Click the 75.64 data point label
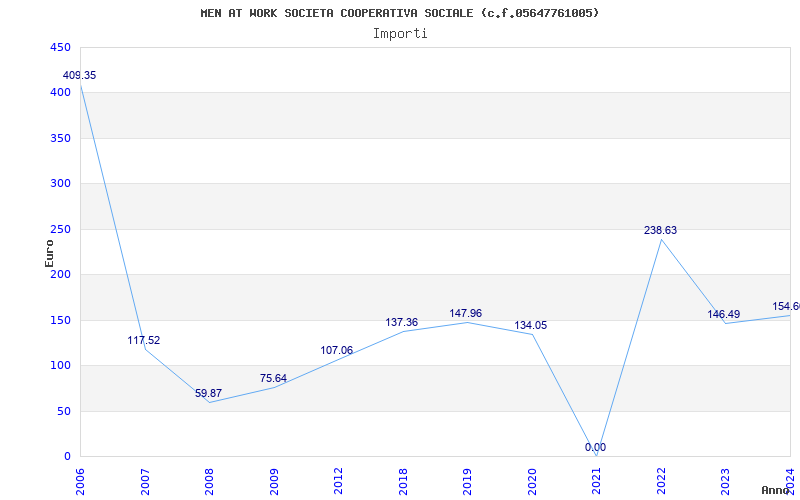 tap(273, 379)
